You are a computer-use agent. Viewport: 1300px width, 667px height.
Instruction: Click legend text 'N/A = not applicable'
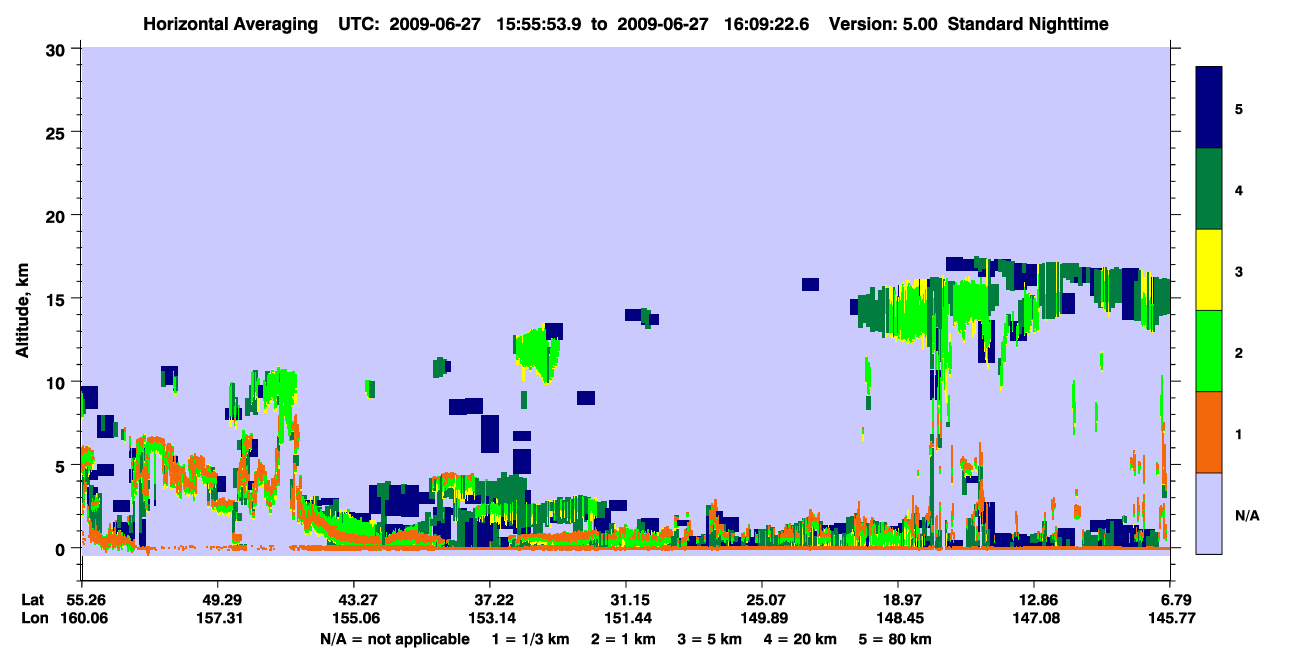click(x=395, y=639)
